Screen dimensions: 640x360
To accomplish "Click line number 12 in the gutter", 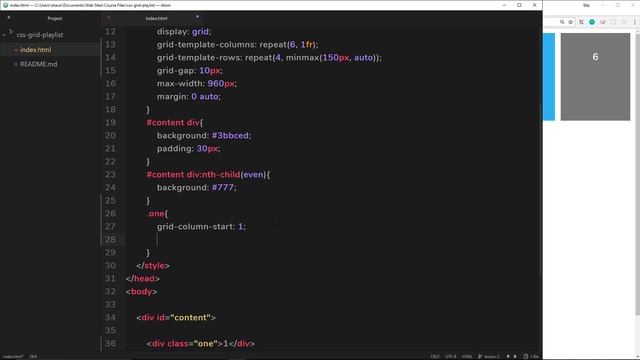I will click(110, 31).
